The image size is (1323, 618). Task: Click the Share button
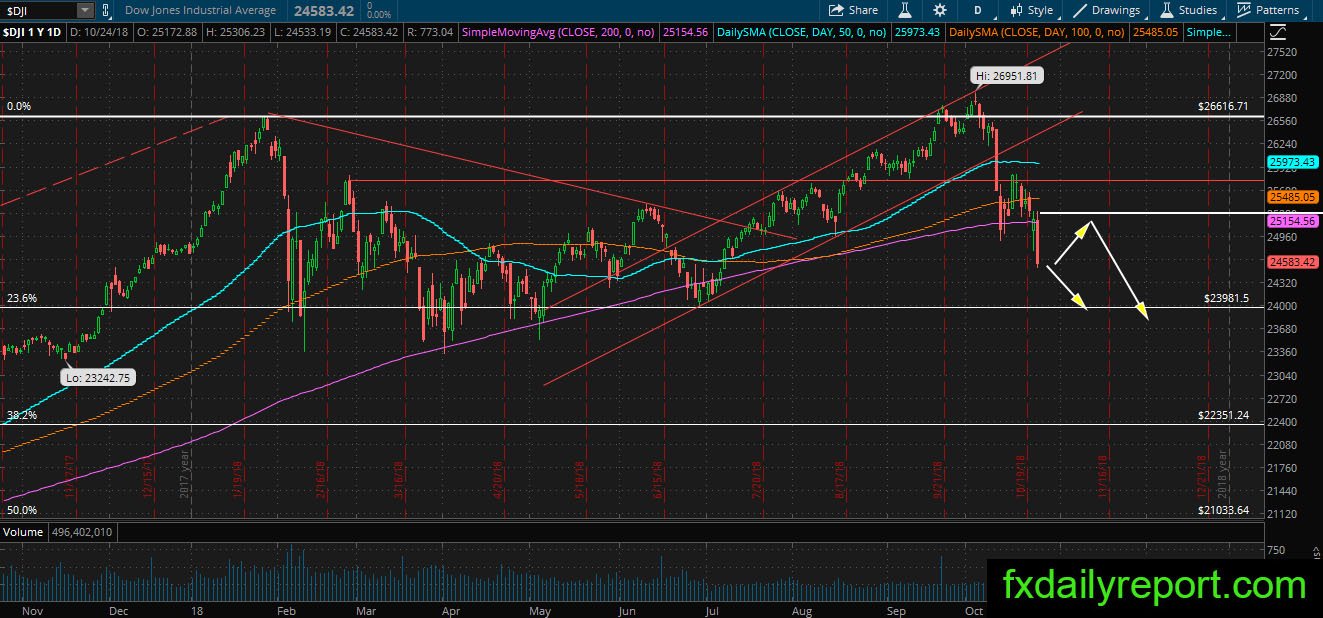coord(853,10)
